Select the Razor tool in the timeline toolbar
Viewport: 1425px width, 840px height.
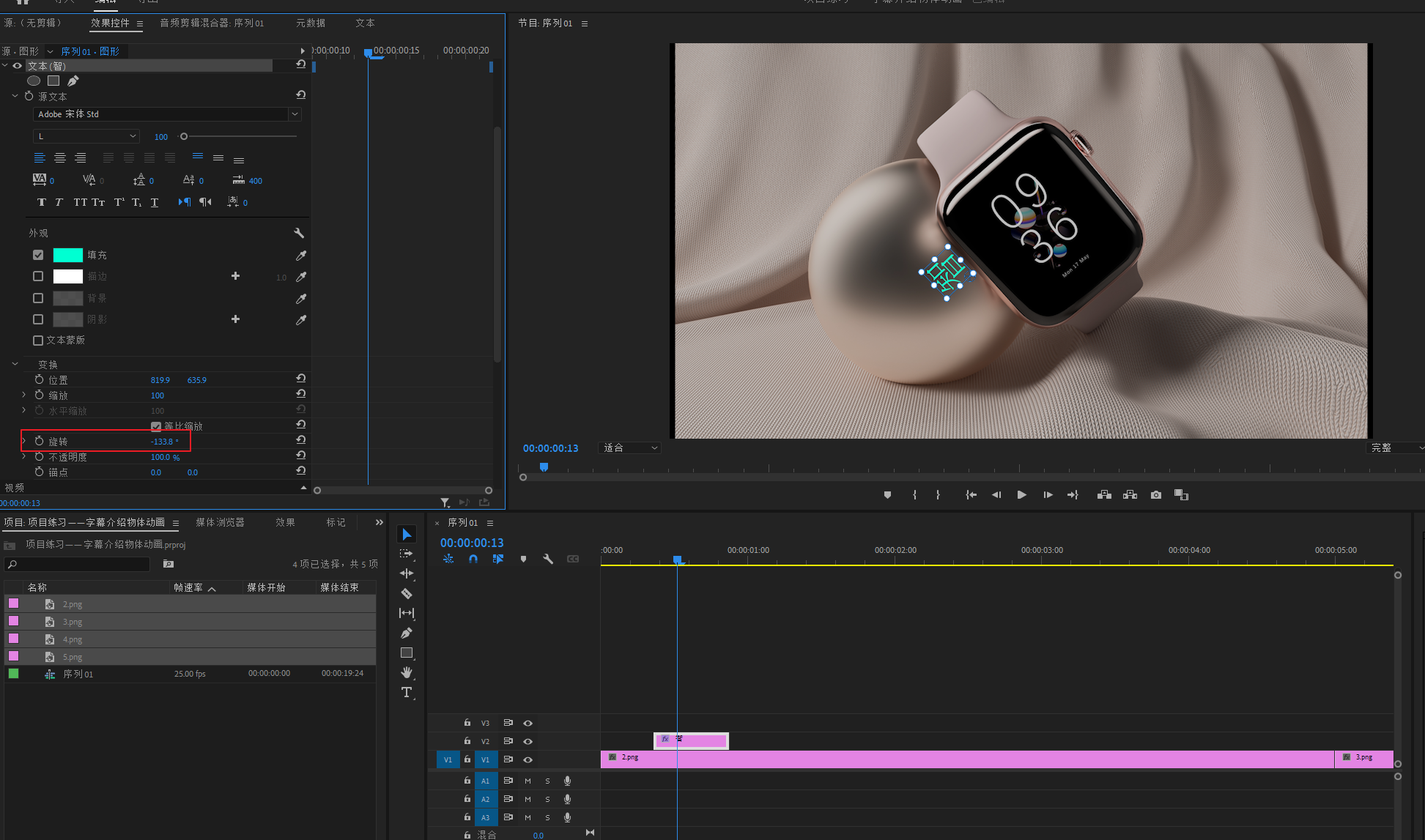(407, 593)
